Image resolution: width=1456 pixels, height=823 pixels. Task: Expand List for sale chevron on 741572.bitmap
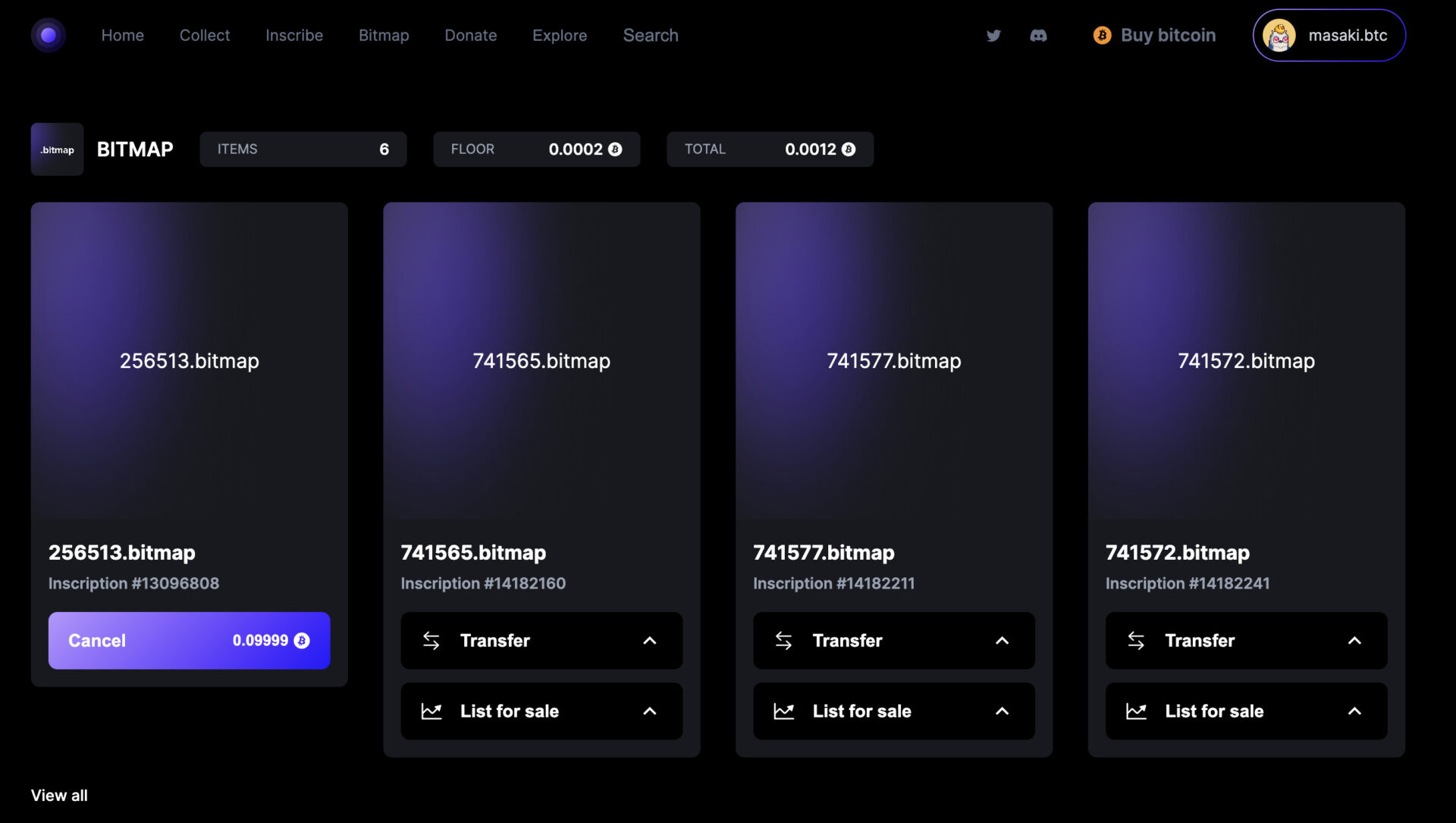tap(1354, 711)
